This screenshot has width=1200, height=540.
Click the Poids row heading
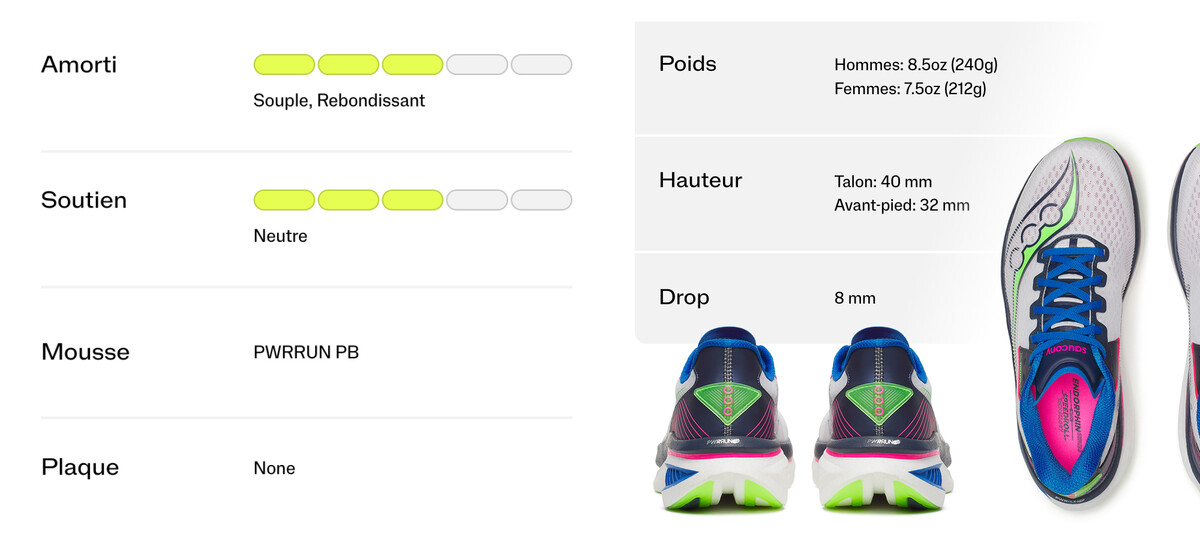(x=688, y=64)
